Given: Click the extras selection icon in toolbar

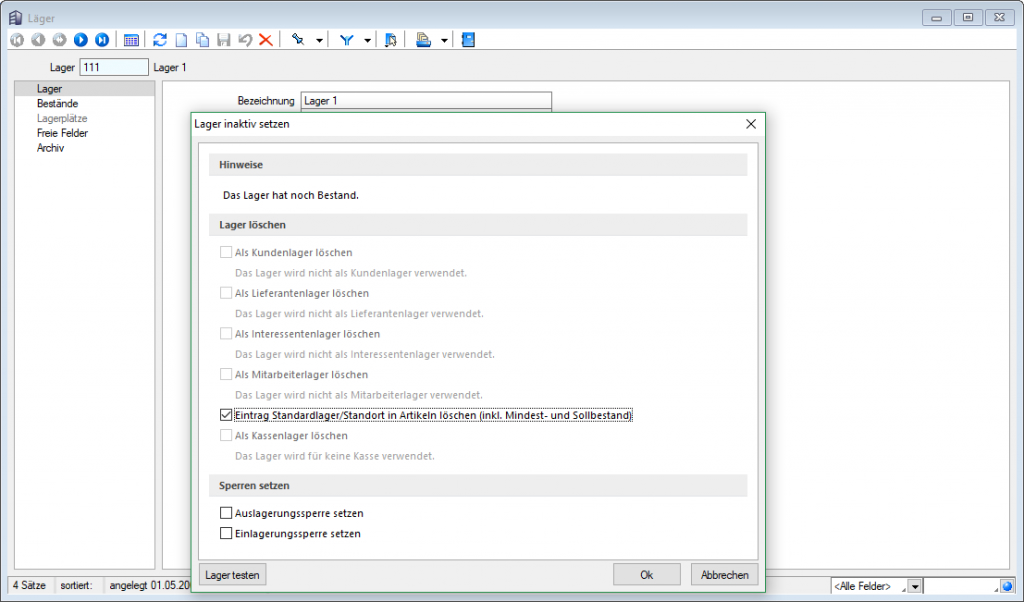Looking at the screenshot, I should pos(391,40).
